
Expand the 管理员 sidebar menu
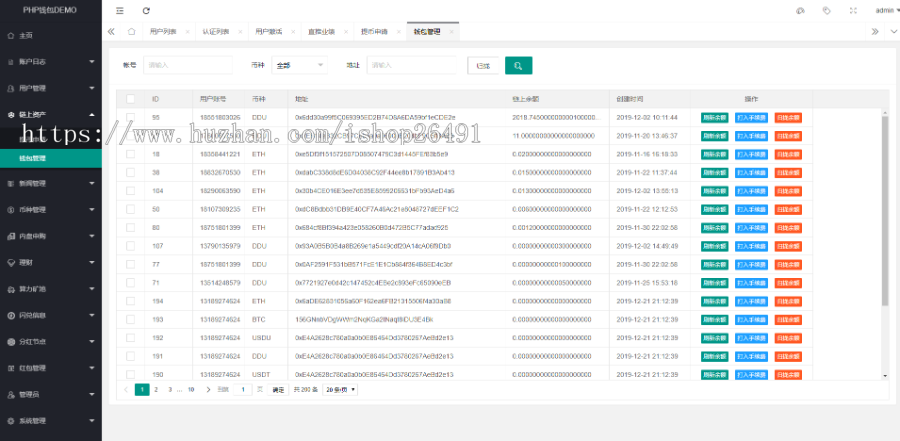51,394
